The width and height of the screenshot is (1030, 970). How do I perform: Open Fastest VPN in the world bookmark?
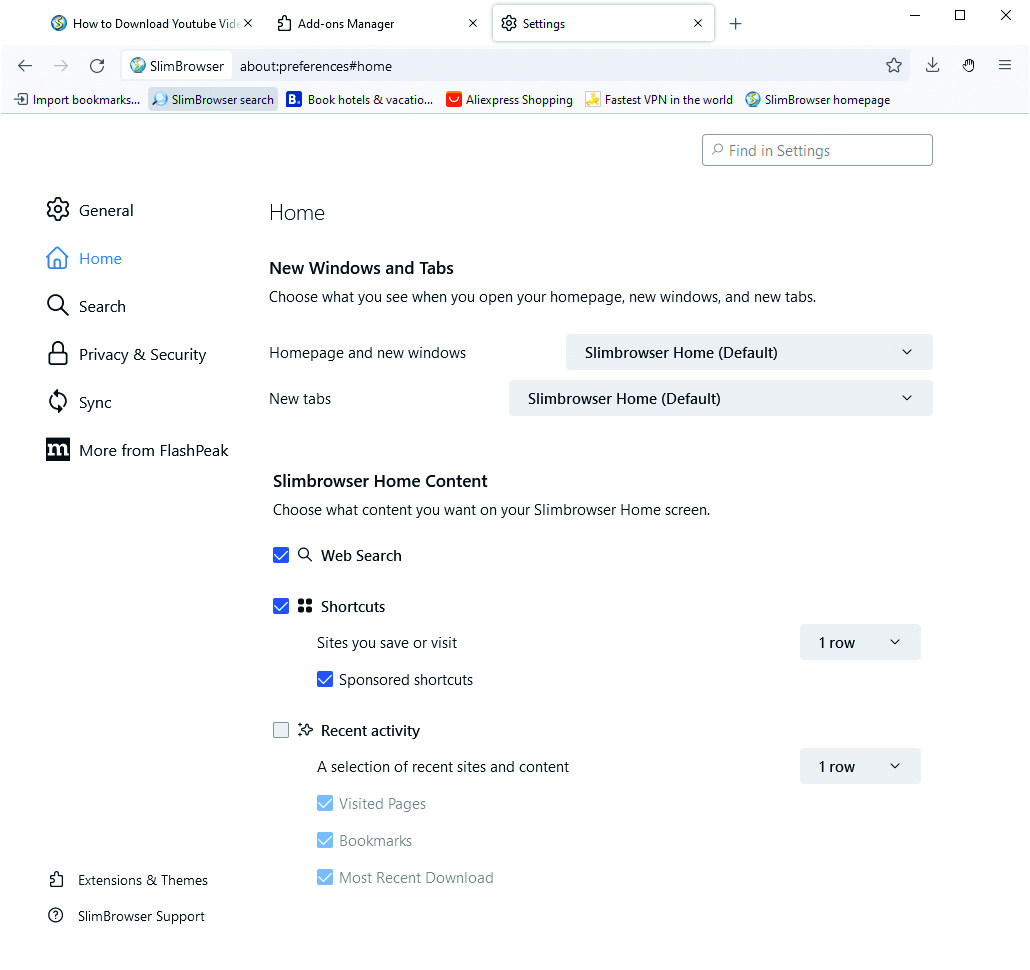[x=659, y=99]
